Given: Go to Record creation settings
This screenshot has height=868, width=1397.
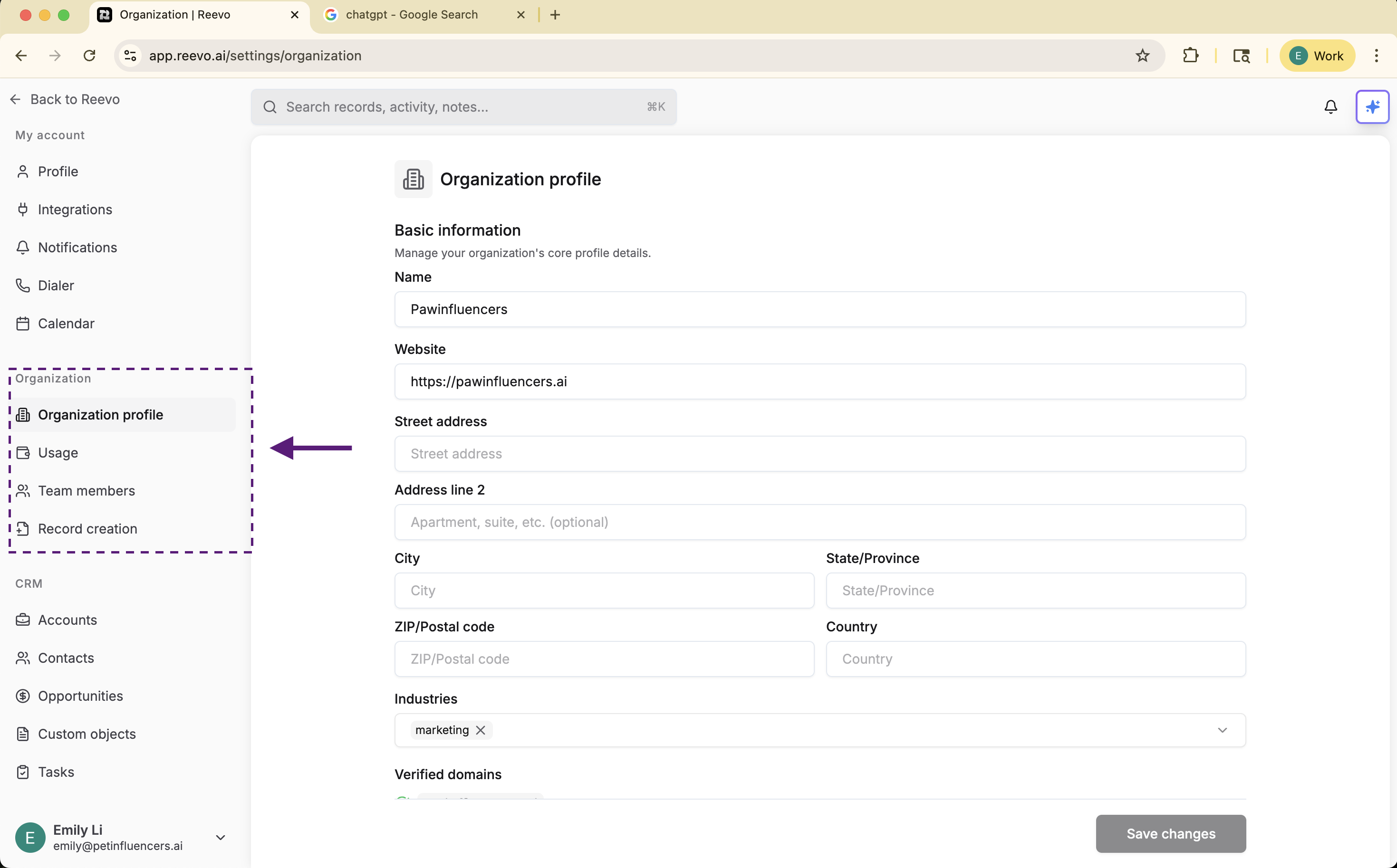Looking at the screenshot, I should (87, 529).
